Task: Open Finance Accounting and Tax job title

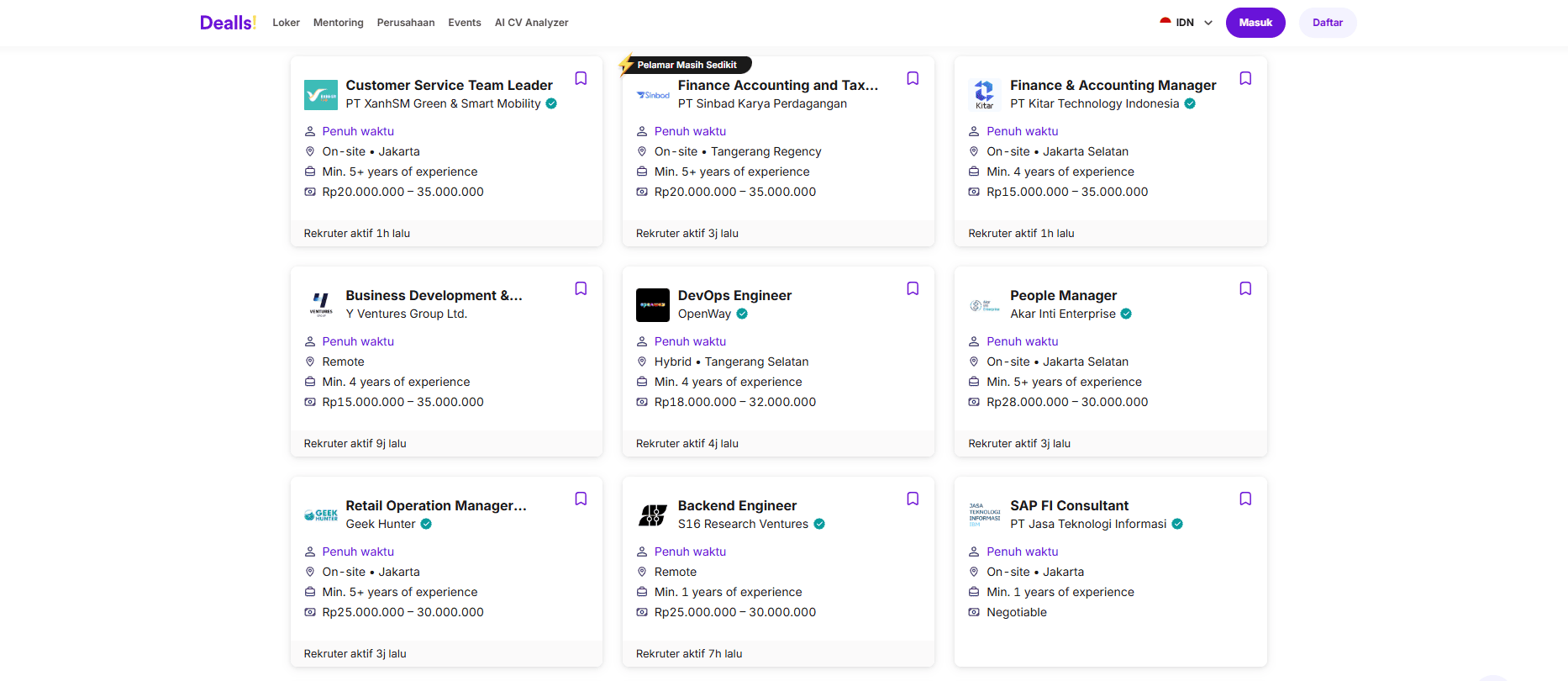Action: tap(778, 85)
